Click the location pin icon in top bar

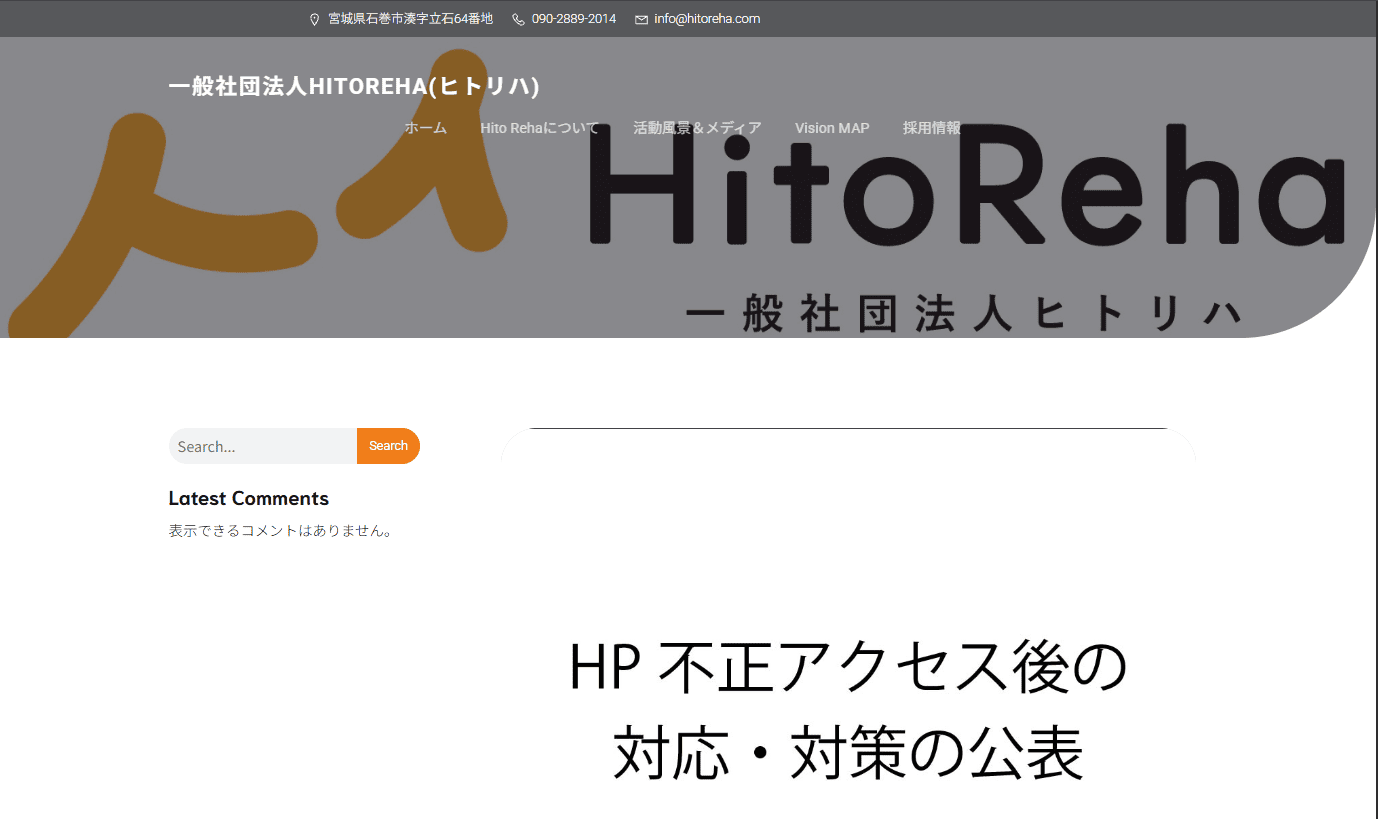pyautogui.click(x=314, y=19)
